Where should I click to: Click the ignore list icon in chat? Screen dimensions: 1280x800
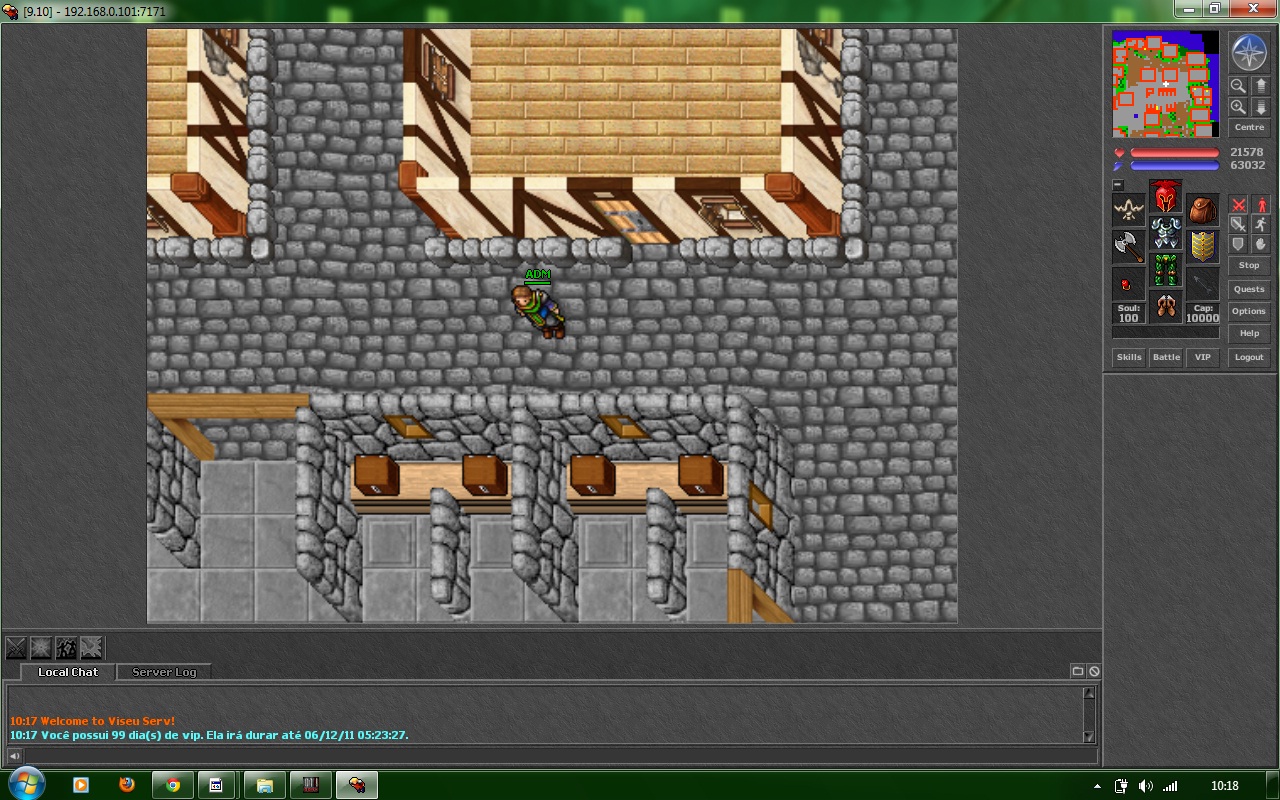pos(1094,671)
